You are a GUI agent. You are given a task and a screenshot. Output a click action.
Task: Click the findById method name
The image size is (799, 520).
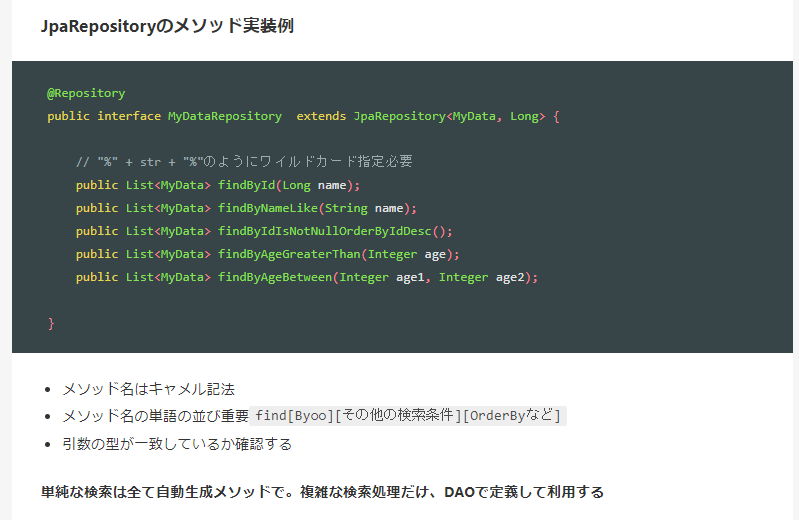pyautogui.click(x=246, y=185)
